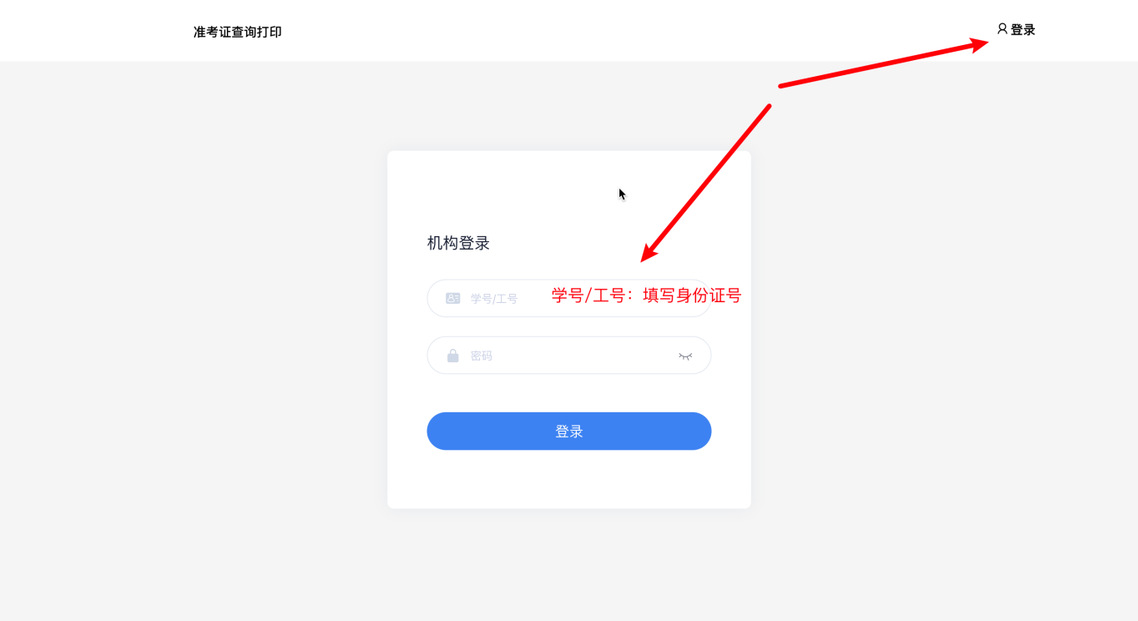Focus the 学号/工号 input field
This screenshot has height=621, width=1138.
[569, 298]
